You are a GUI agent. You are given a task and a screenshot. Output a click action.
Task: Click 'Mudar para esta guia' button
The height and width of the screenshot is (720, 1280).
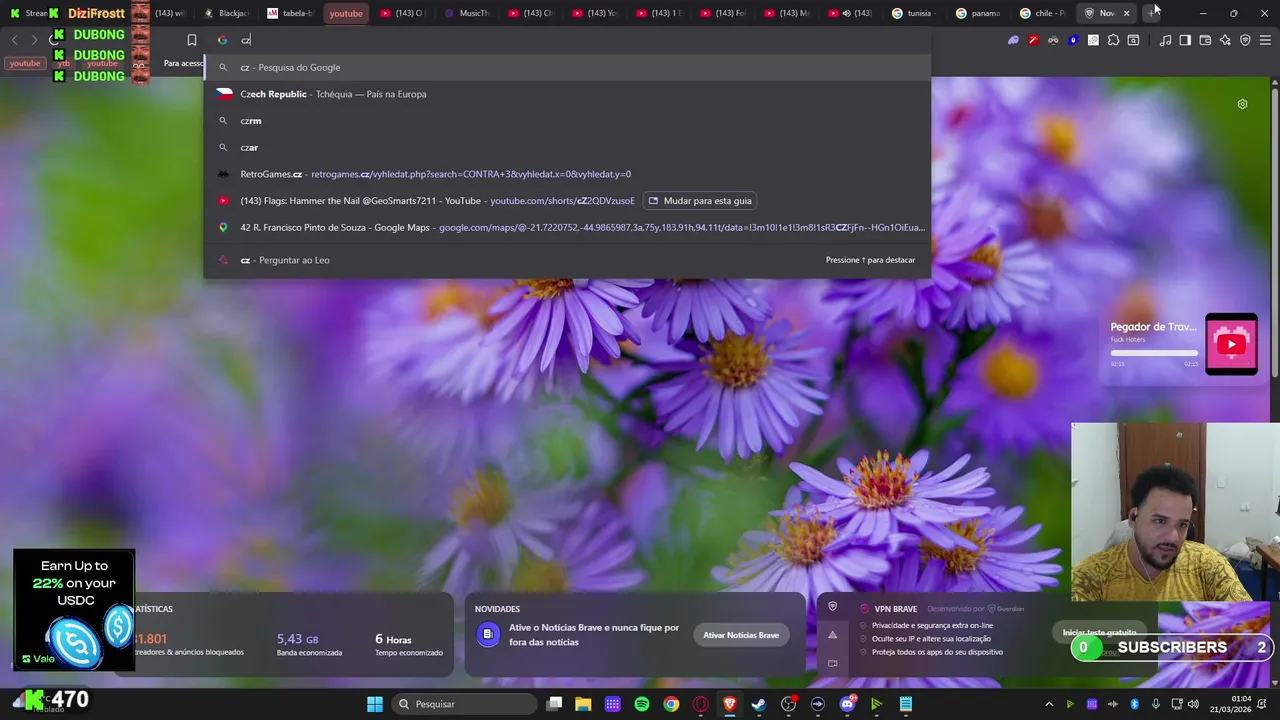tap(699, 200)
